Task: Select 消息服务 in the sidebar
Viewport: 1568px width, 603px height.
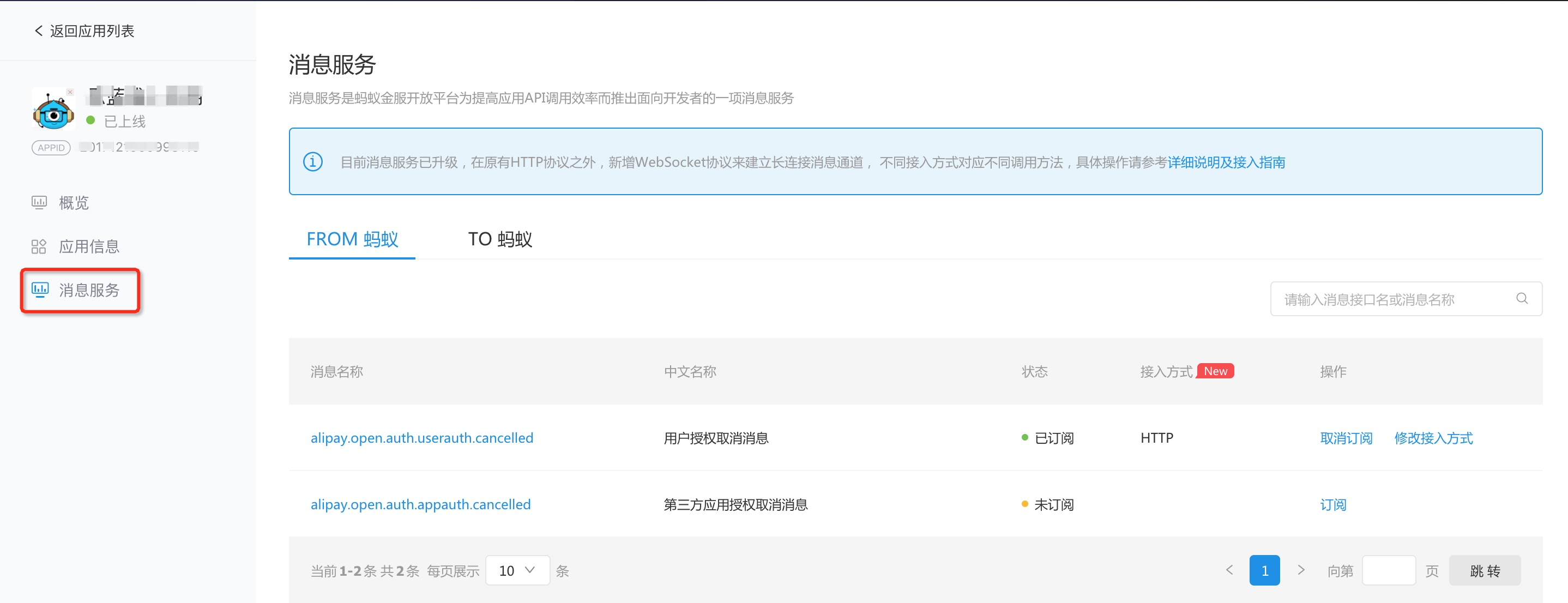Action: coord(80,290)
